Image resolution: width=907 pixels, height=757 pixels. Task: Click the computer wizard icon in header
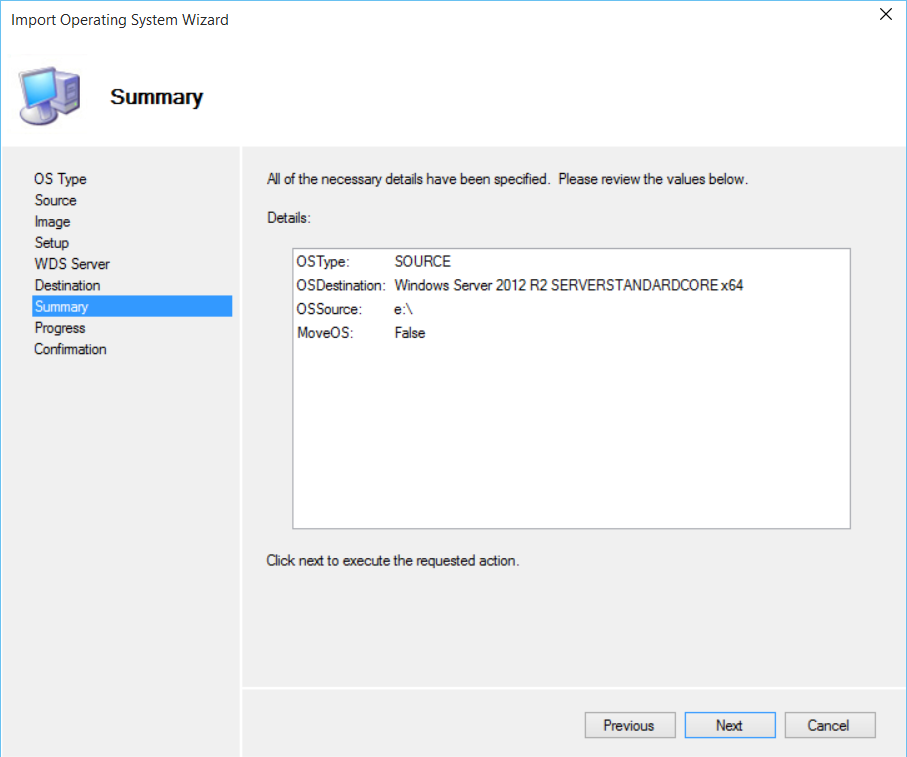tap(51, 97)
